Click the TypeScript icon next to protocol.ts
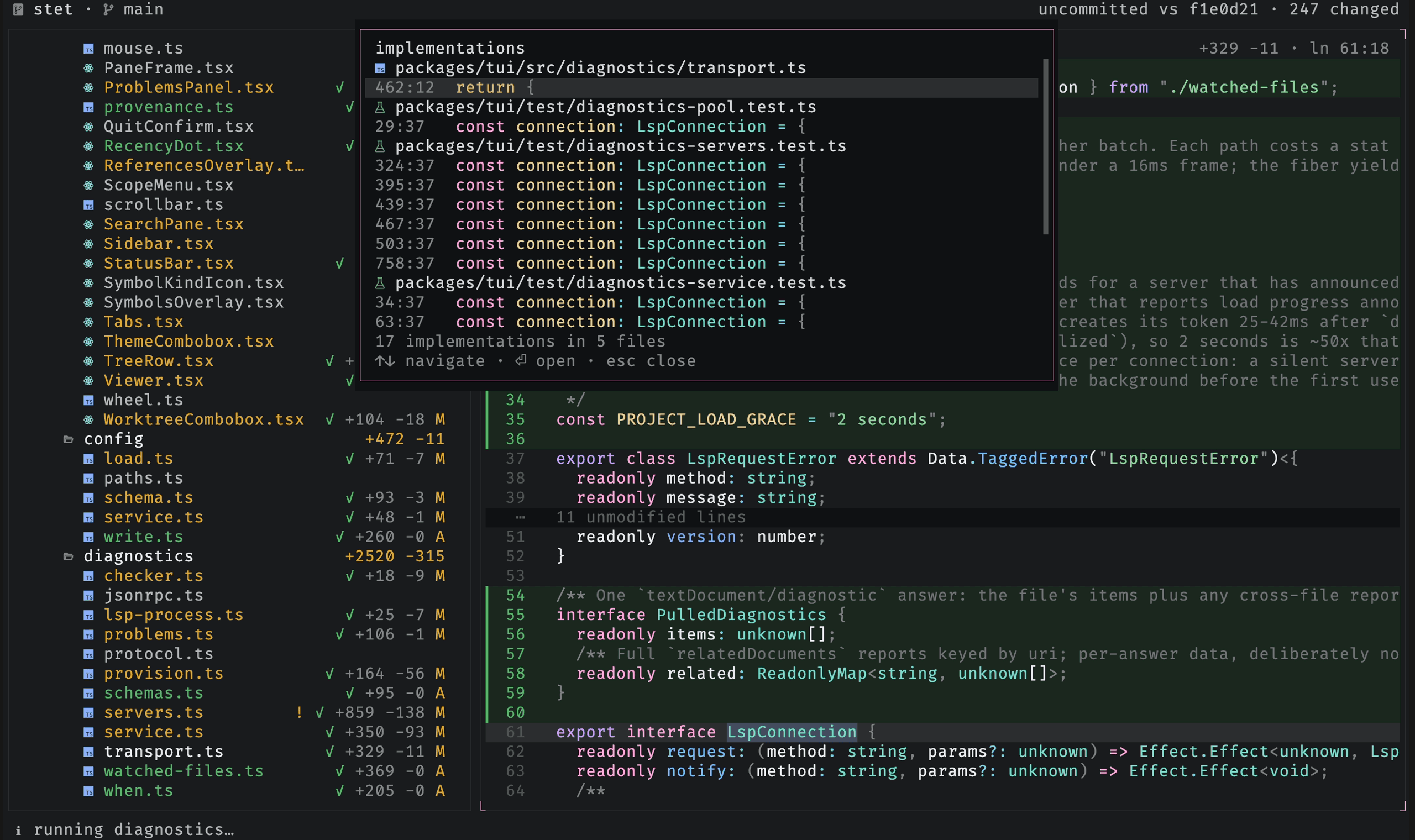 tap(89, 654)
